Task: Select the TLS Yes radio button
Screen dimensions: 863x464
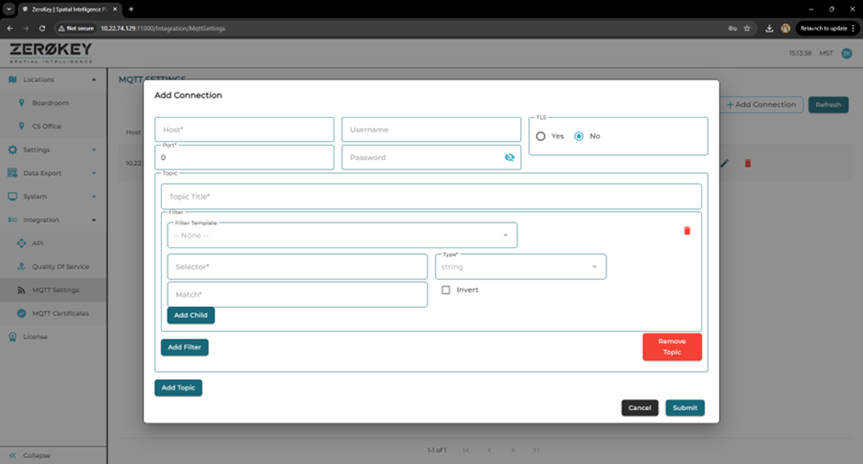Action: (x=541, y=136)
